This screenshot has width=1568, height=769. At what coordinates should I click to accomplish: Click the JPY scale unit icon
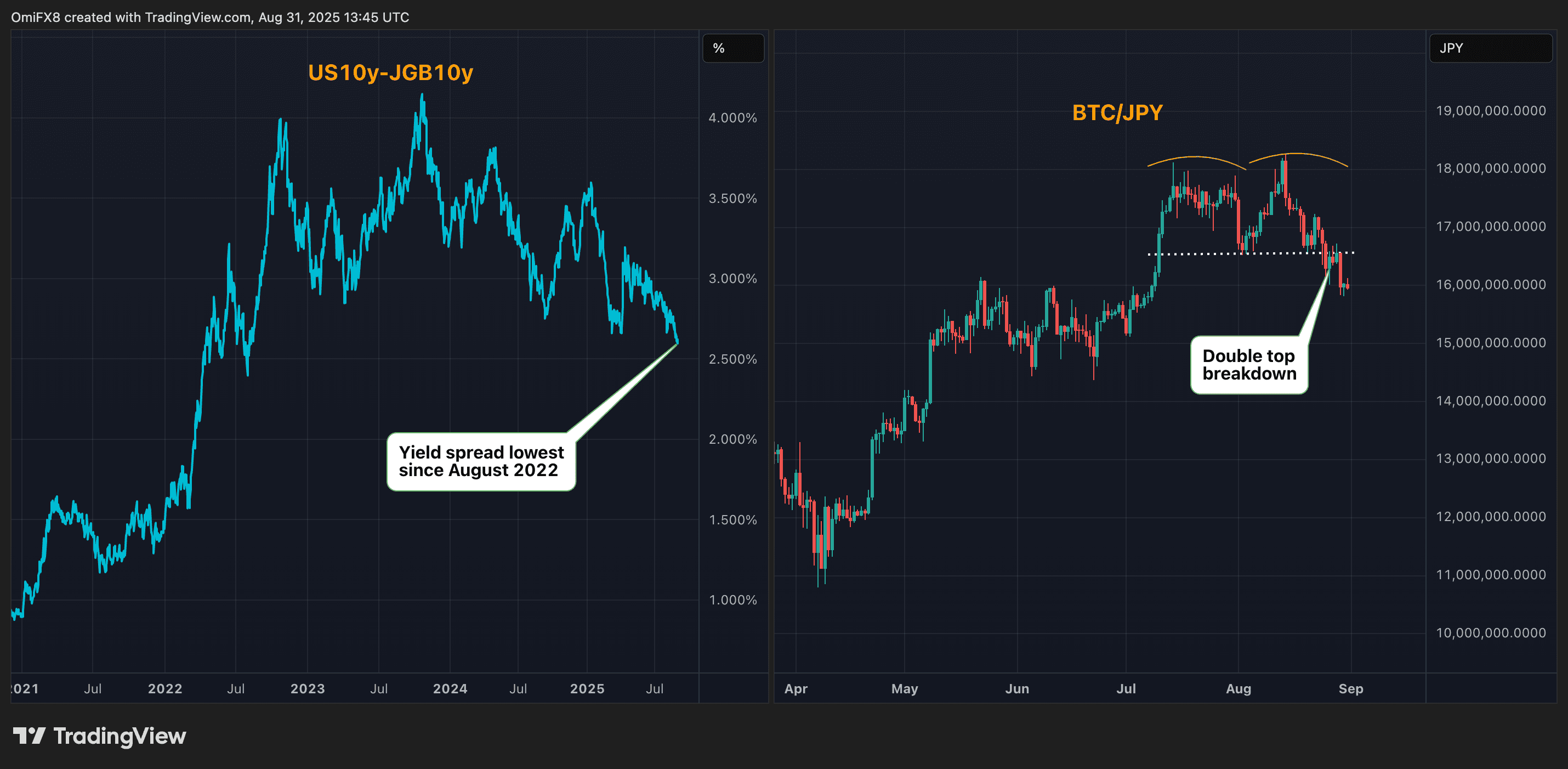[x=1490, y=48]
